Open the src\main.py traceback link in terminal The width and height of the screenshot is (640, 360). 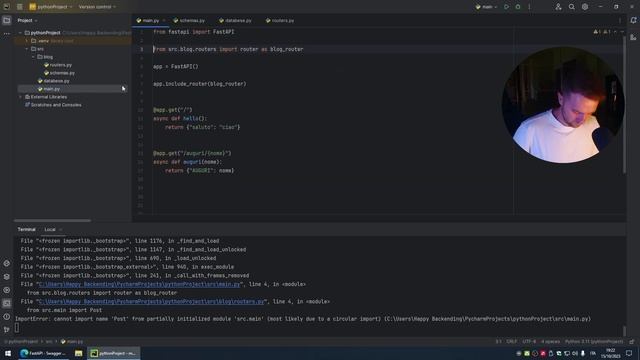(x=139, y=284)
